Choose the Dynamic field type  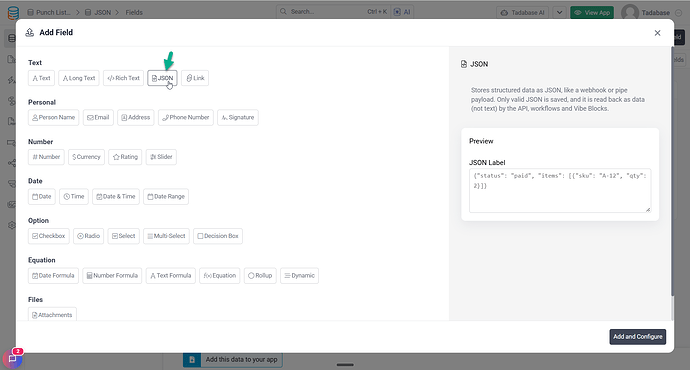(299, 275)
